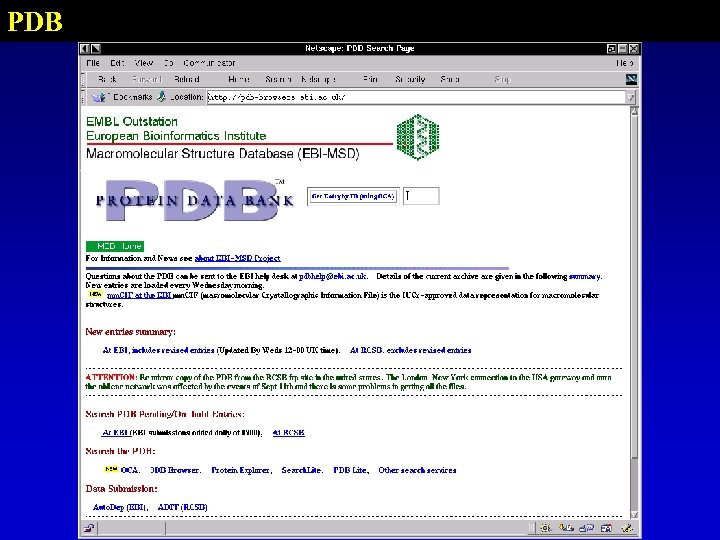The height and width of the screenshot is (540, 720).
Task: Open the Other search services link
Action: point(417,470)
